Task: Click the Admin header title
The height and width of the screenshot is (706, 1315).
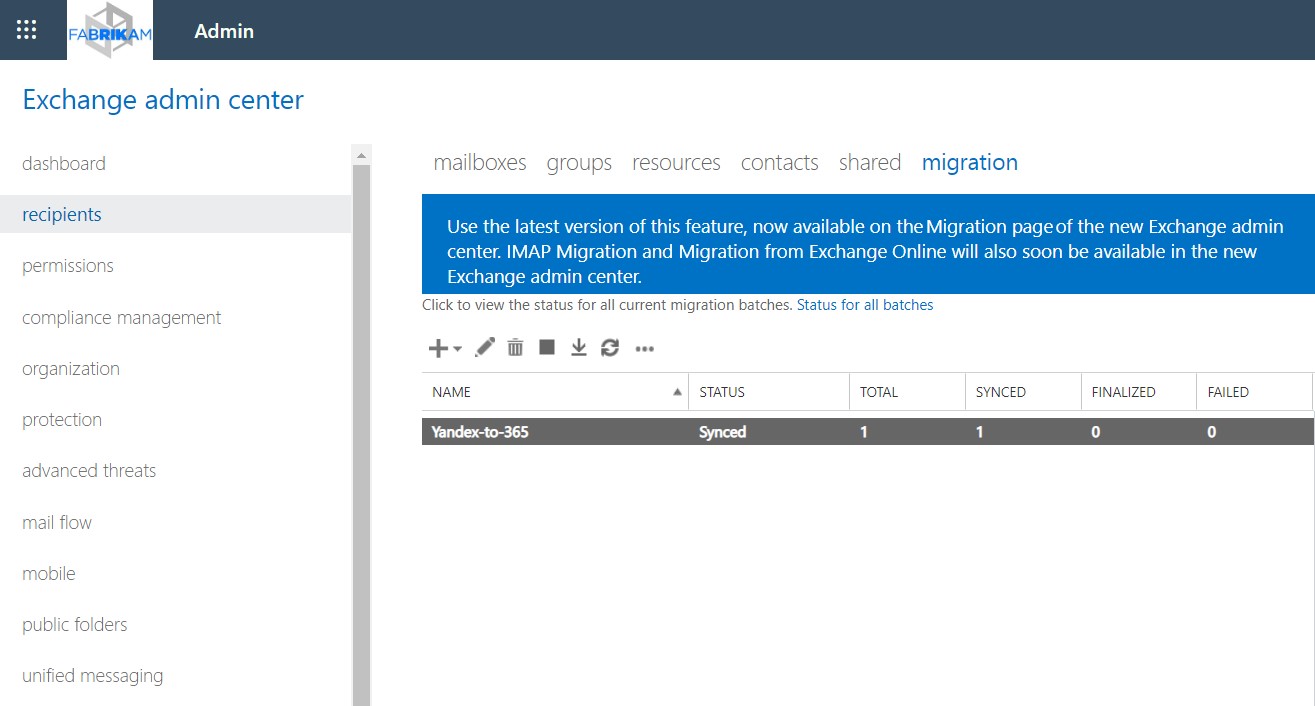Action: tap(224, 31)
